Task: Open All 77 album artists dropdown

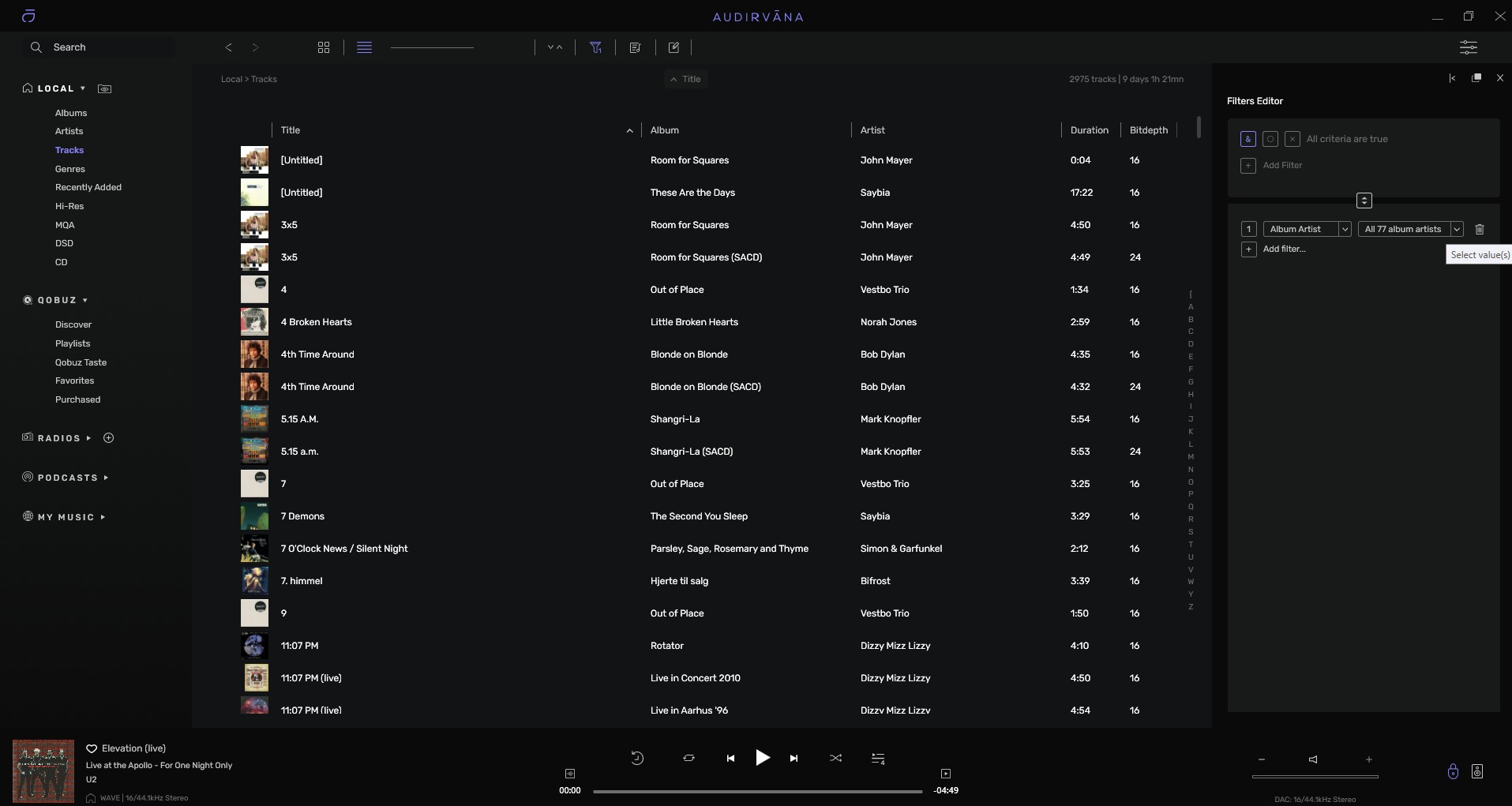Action: [x=1411, y=229]
